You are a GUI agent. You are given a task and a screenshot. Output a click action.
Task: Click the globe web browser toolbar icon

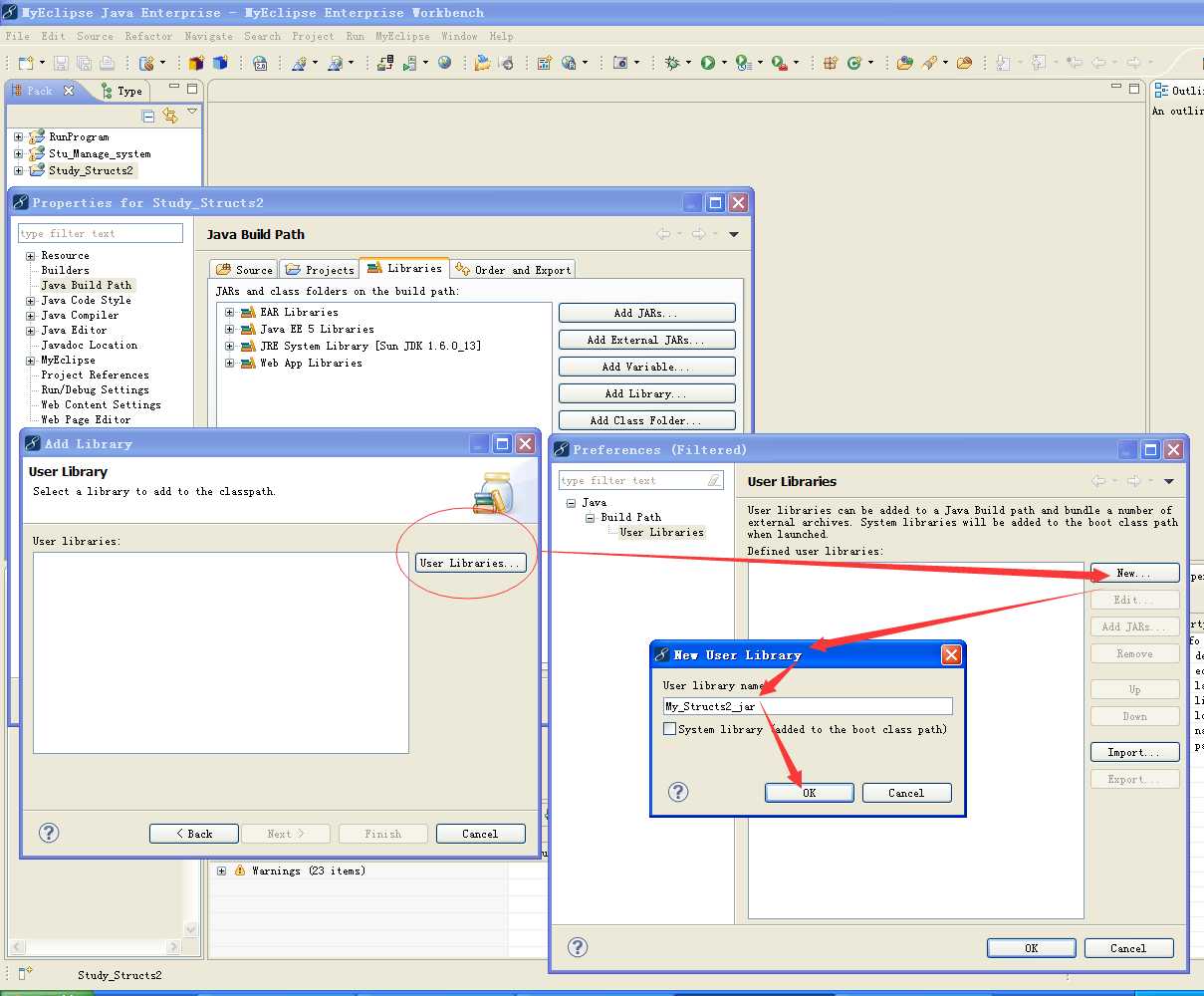pyautogui.click(x=445, y=63)
